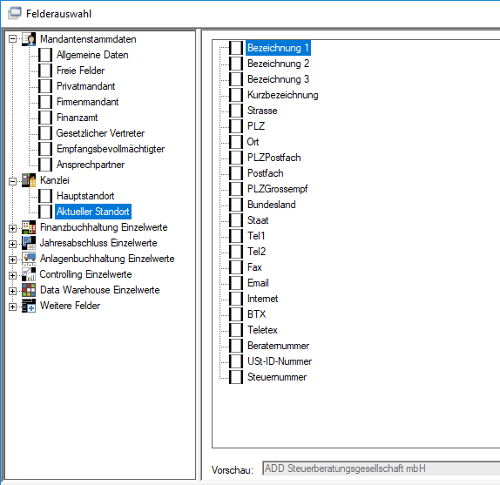This screenshot has height=485, width=500.
Task: Collapse the Mandantenstammdaten tree node
Action: pyautogui.click(x=13, y=39)
